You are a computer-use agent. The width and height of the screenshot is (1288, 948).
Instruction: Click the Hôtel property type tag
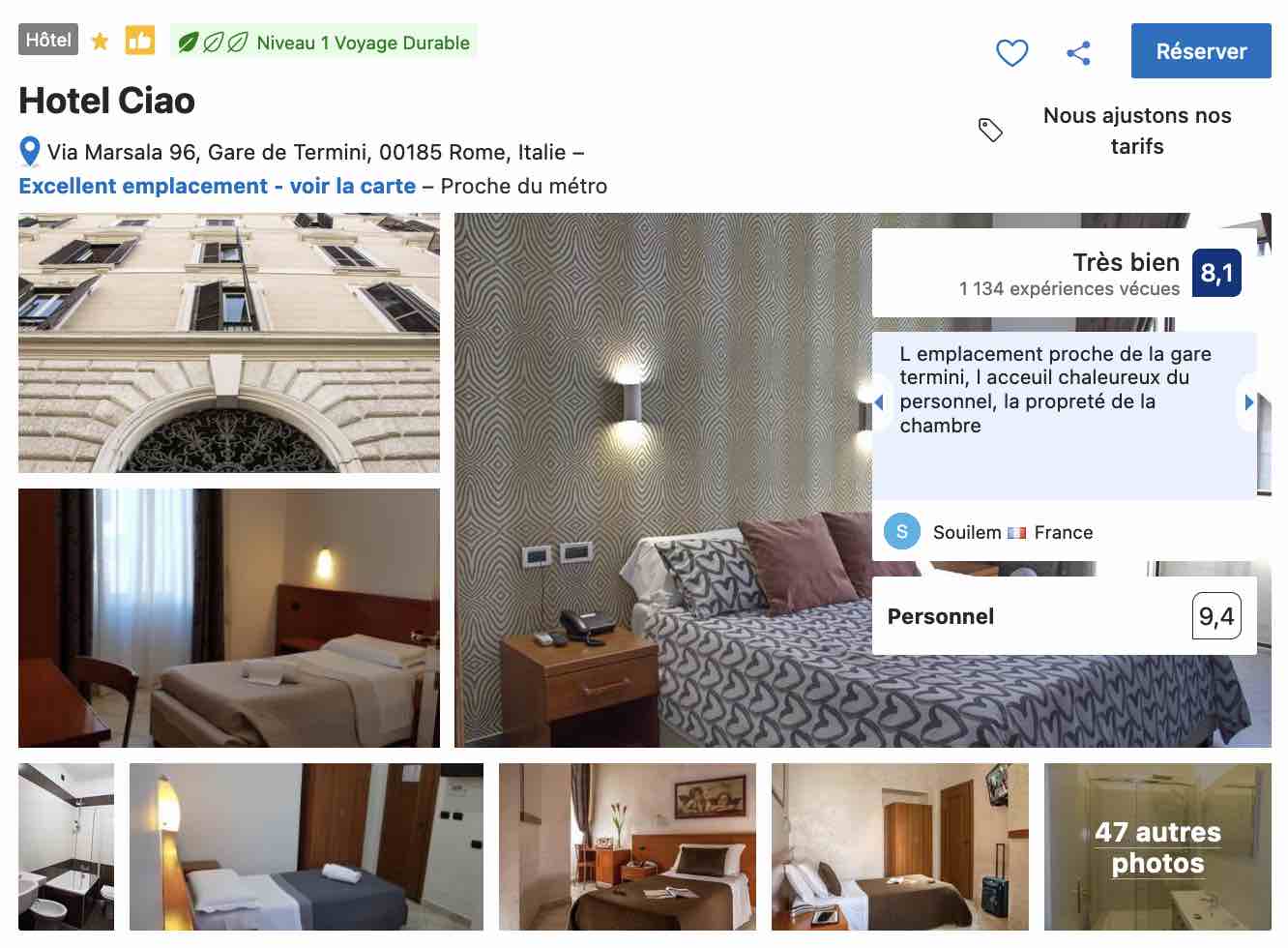[x=48, y=40]
